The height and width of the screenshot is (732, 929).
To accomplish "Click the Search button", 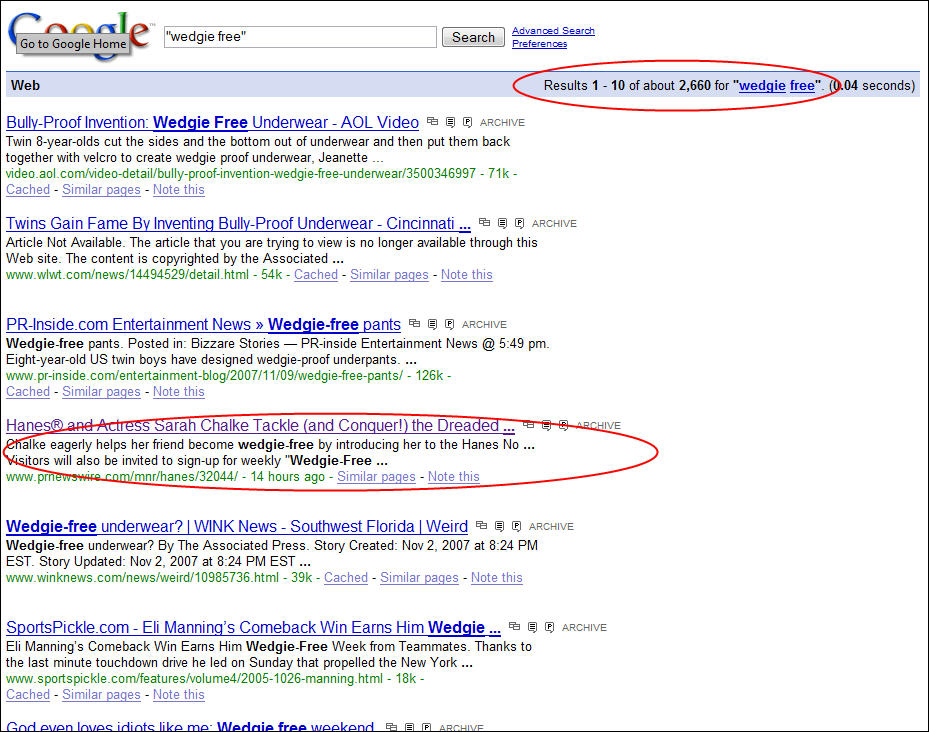I will pos(473,37).
